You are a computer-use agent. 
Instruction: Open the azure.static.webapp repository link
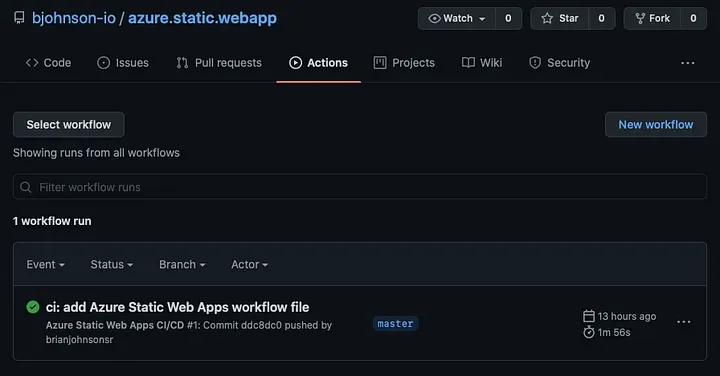coord(202,18)
